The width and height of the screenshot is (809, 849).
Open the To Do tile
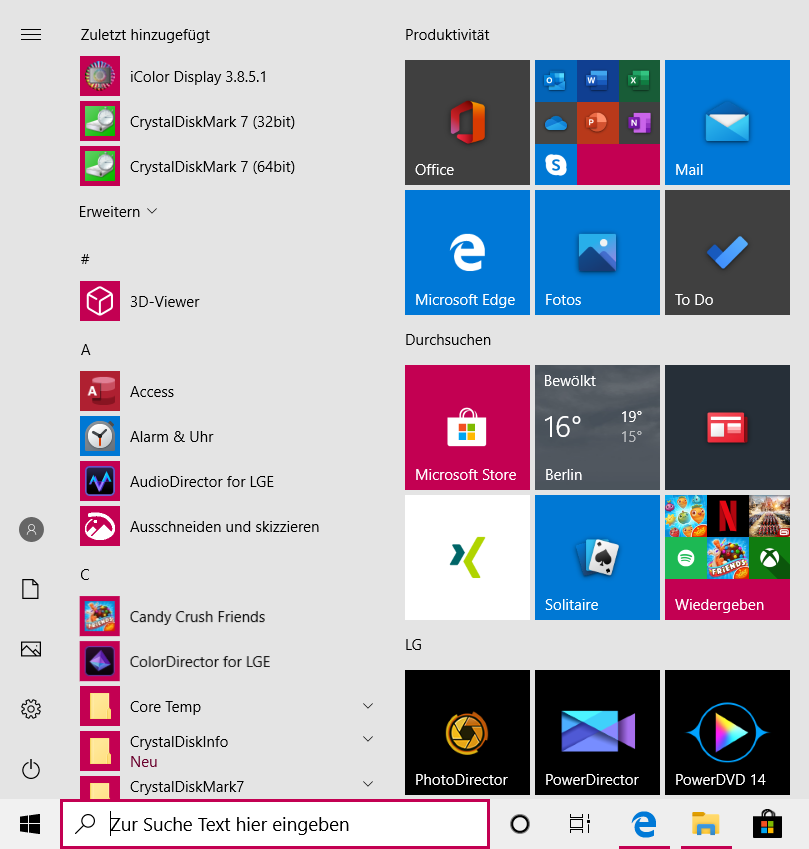[x=727, y=252]
